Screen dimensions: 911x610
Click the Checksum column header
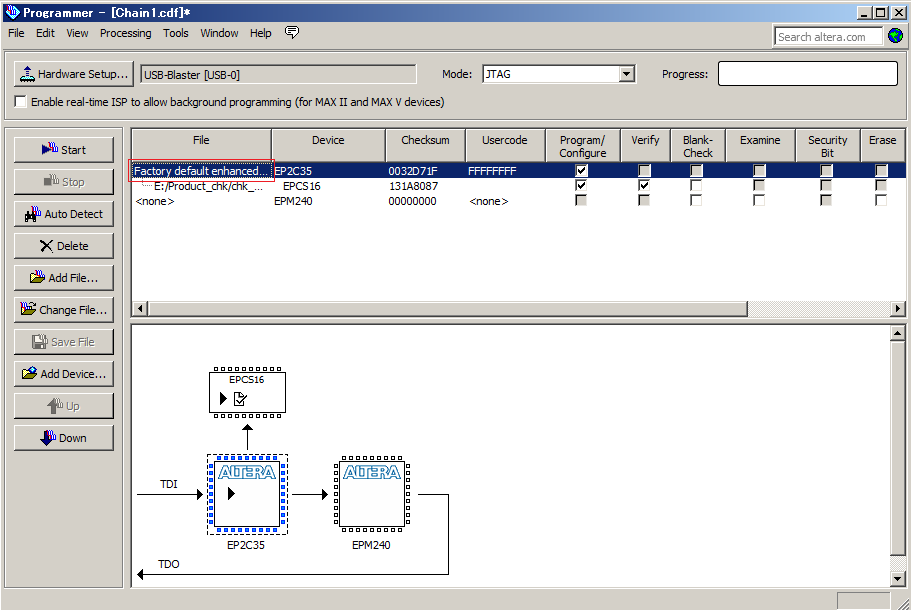(425, 145)
